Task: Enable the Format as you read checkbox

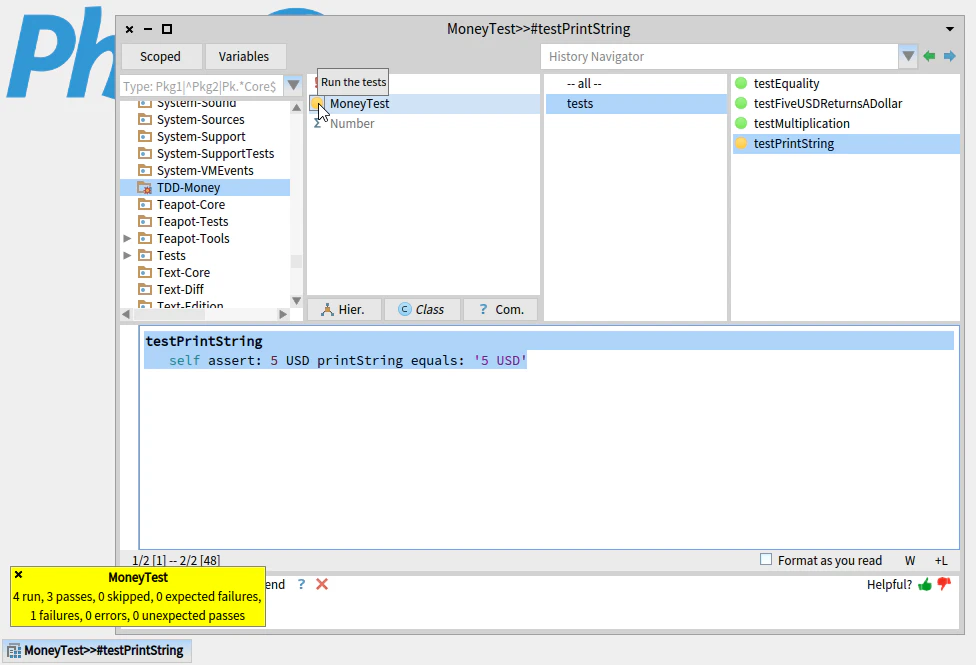Action: (766, 559)
